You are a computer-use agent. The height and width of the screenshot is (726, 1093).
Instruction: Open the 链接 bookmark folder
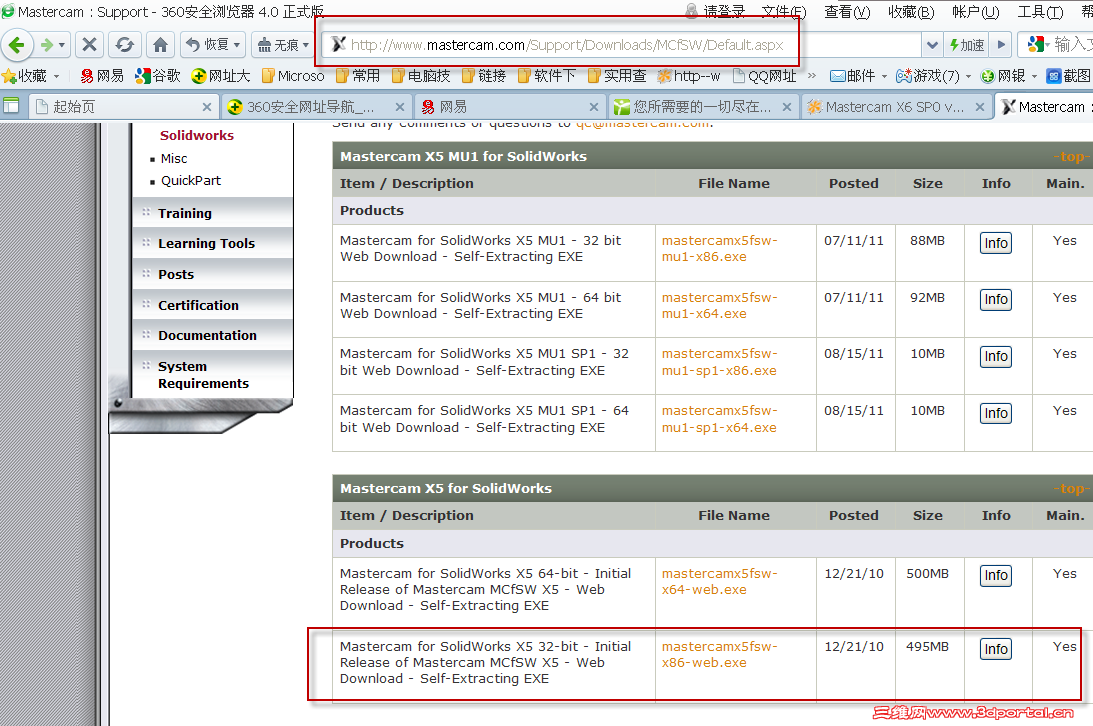484,75
